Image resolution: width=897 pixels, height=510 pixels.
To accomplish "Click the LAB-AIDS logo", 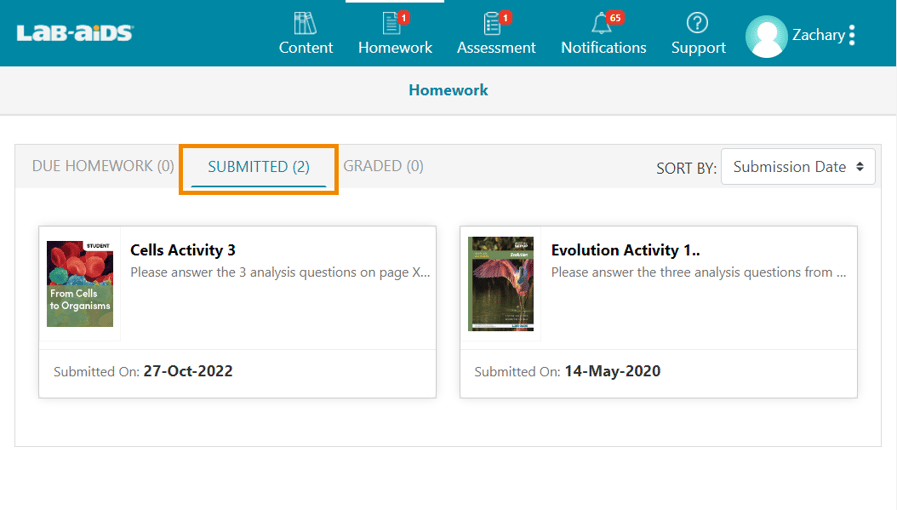I will coord(74,33).
